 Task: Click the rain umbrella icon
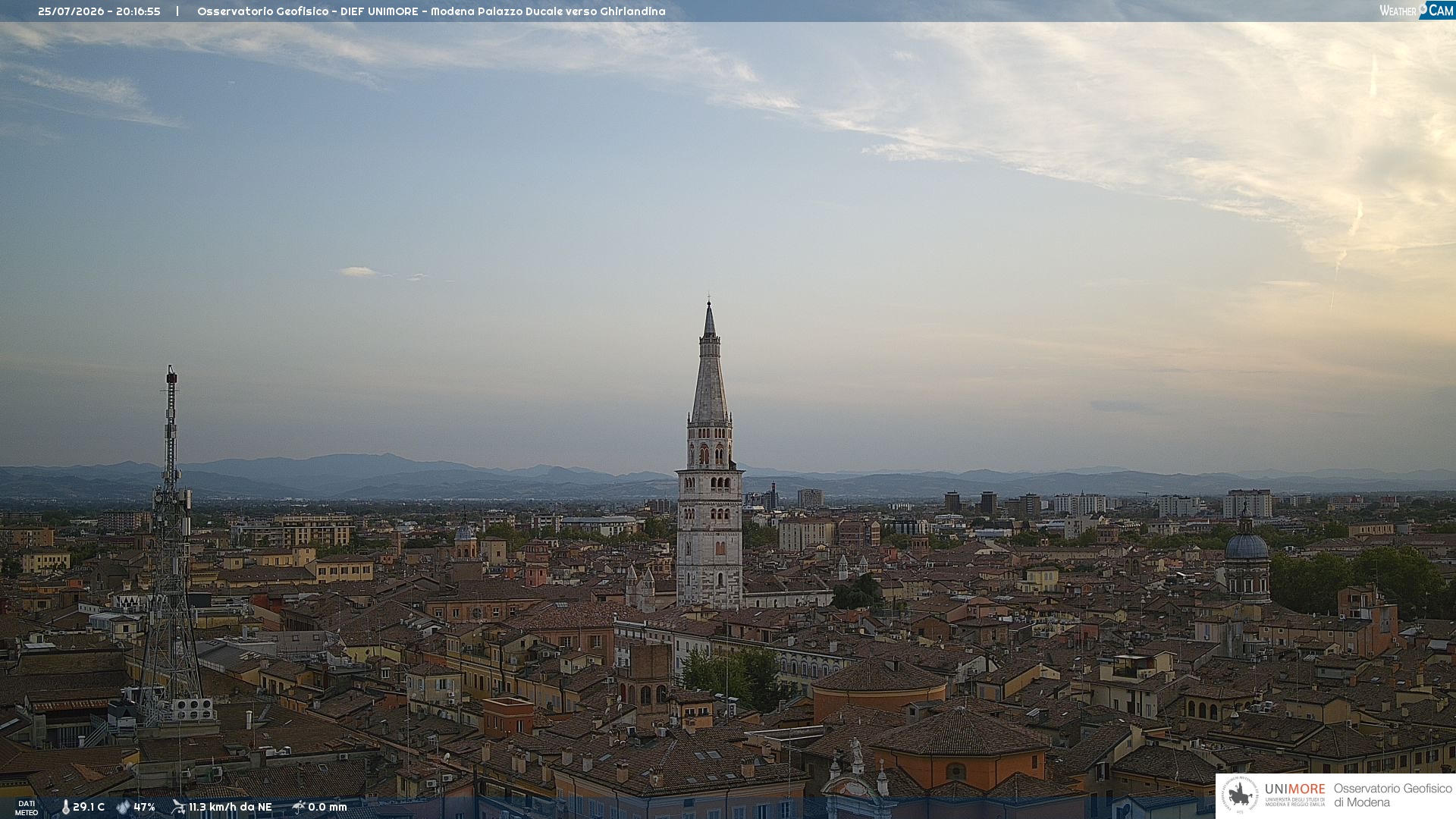298,807
